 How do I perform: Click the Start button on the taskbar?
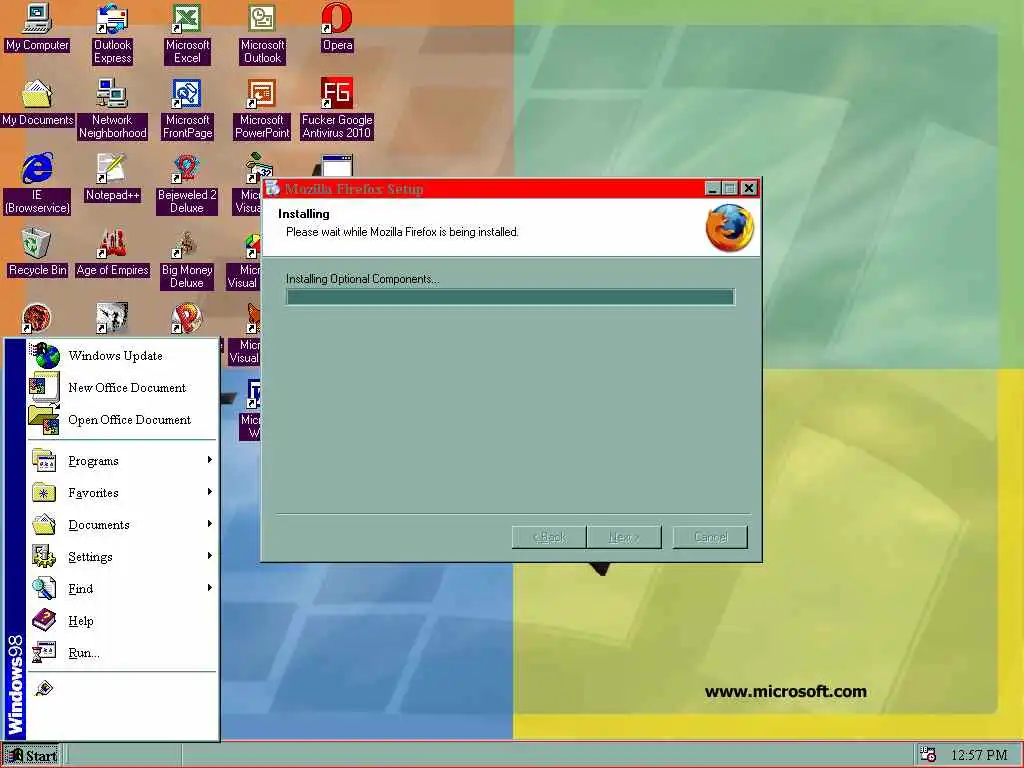pos(31,756)
